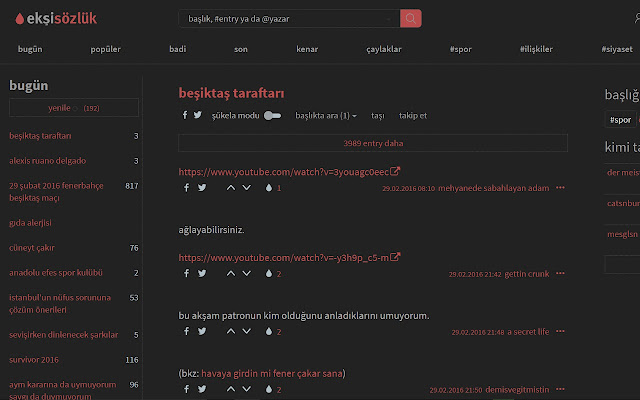Upvote demisvegitmistin's entry
640x400 pixels.
coord(231,389)
